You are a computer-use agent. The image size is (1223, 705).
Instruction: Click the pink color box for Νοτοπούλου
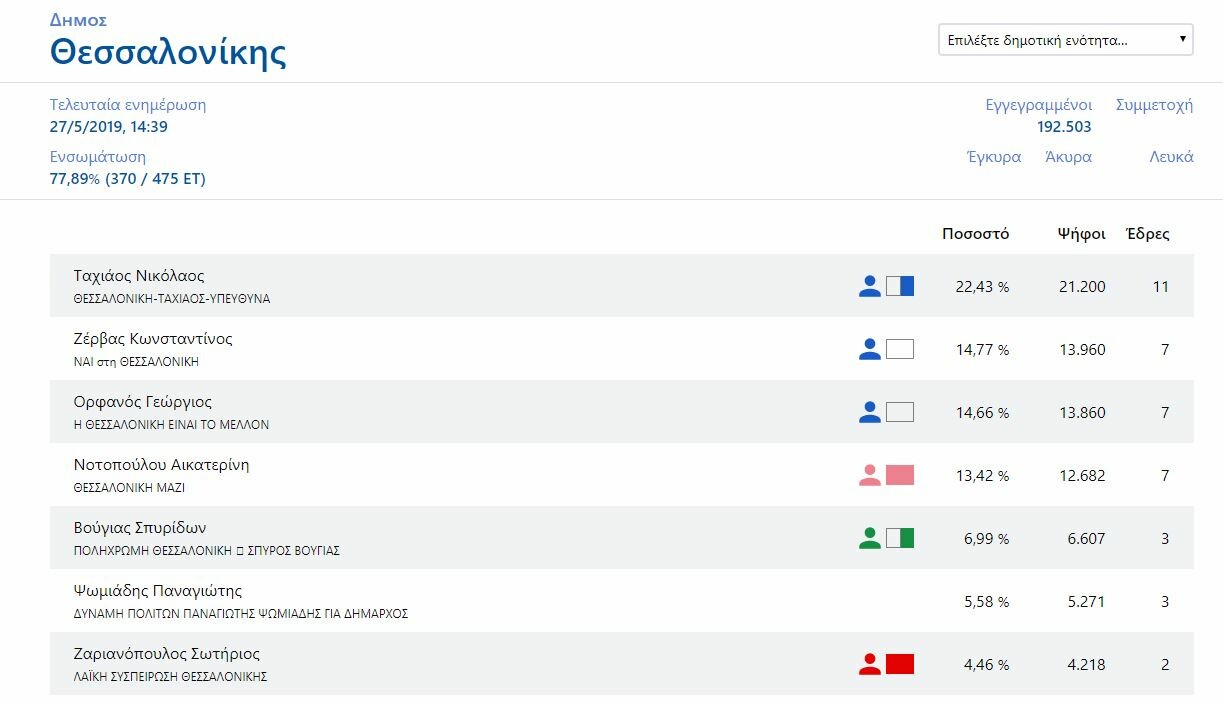click(900, 475)
